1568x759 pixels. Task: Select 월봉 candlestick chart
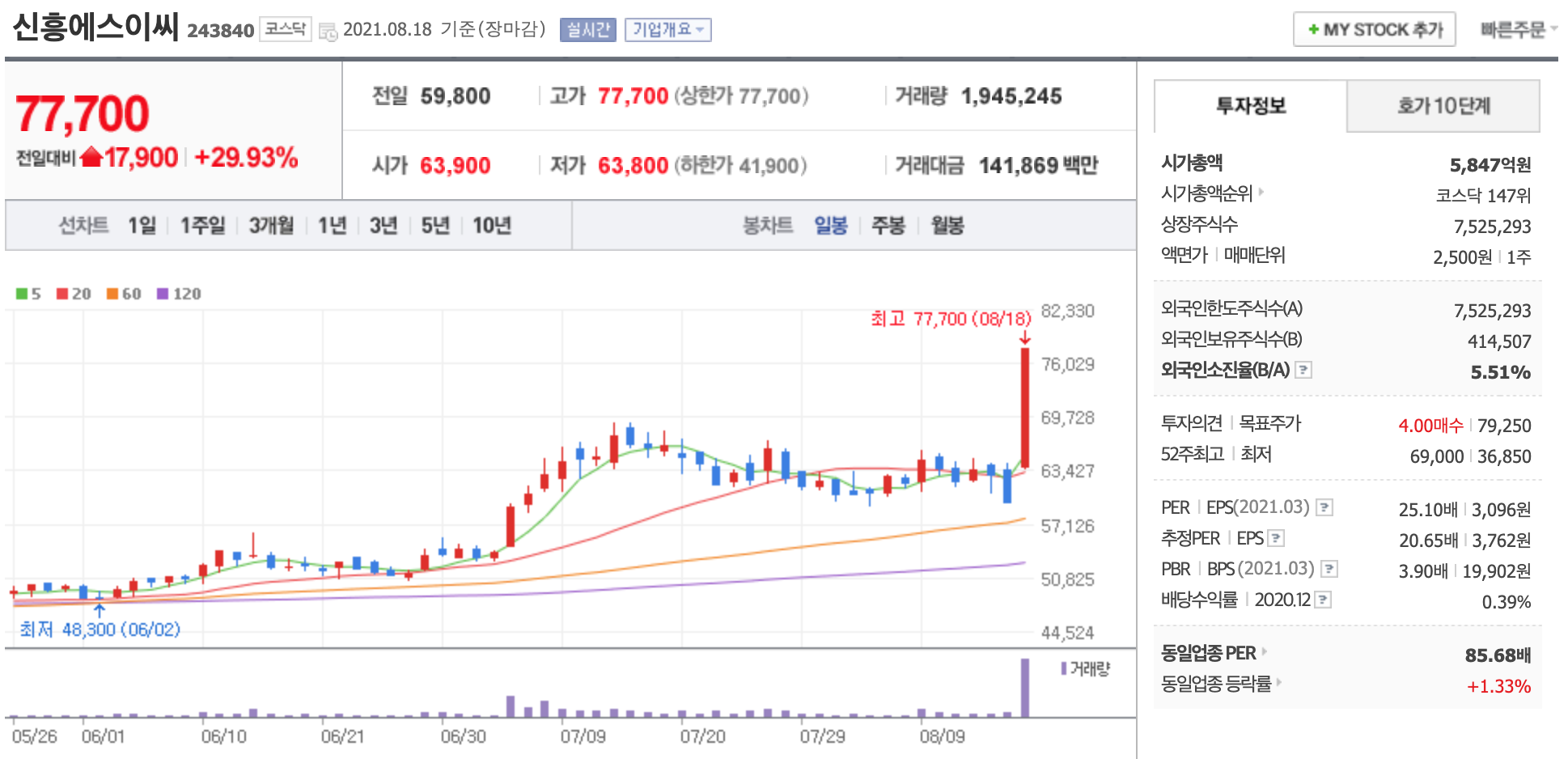click(947, 225)
